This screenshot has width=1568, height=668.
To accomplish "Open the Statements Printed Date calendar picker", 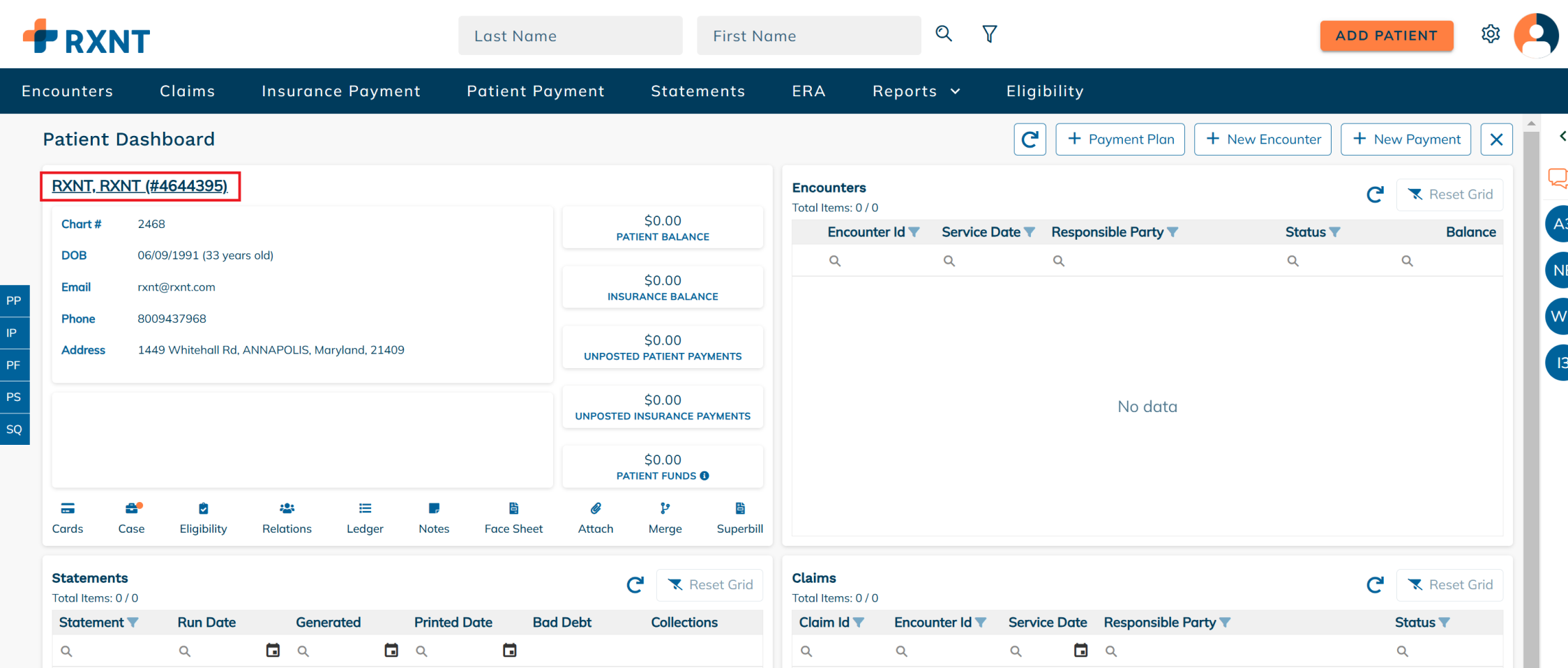I will 510,651.
